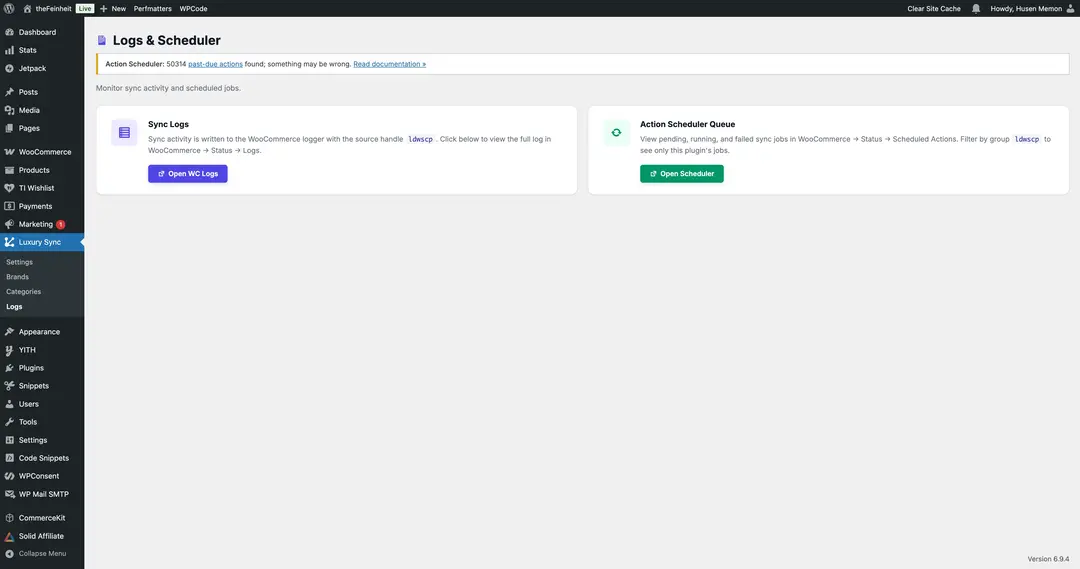Open the notifications bell icon
This screenshot has height=569, width=1080.
(x=976, y=8)
